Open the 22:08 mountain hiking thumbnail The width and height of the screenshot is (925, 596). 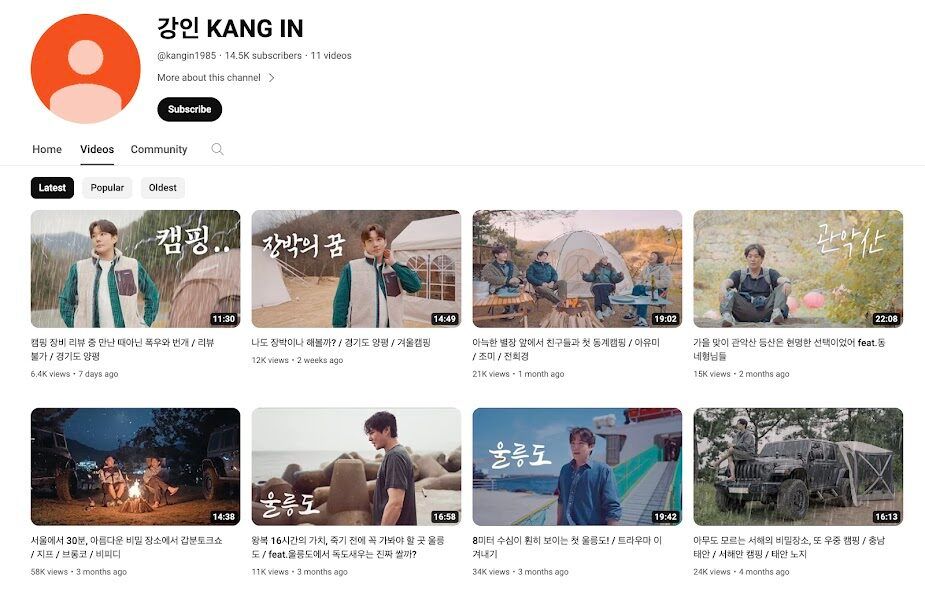(x=798, y=269)
